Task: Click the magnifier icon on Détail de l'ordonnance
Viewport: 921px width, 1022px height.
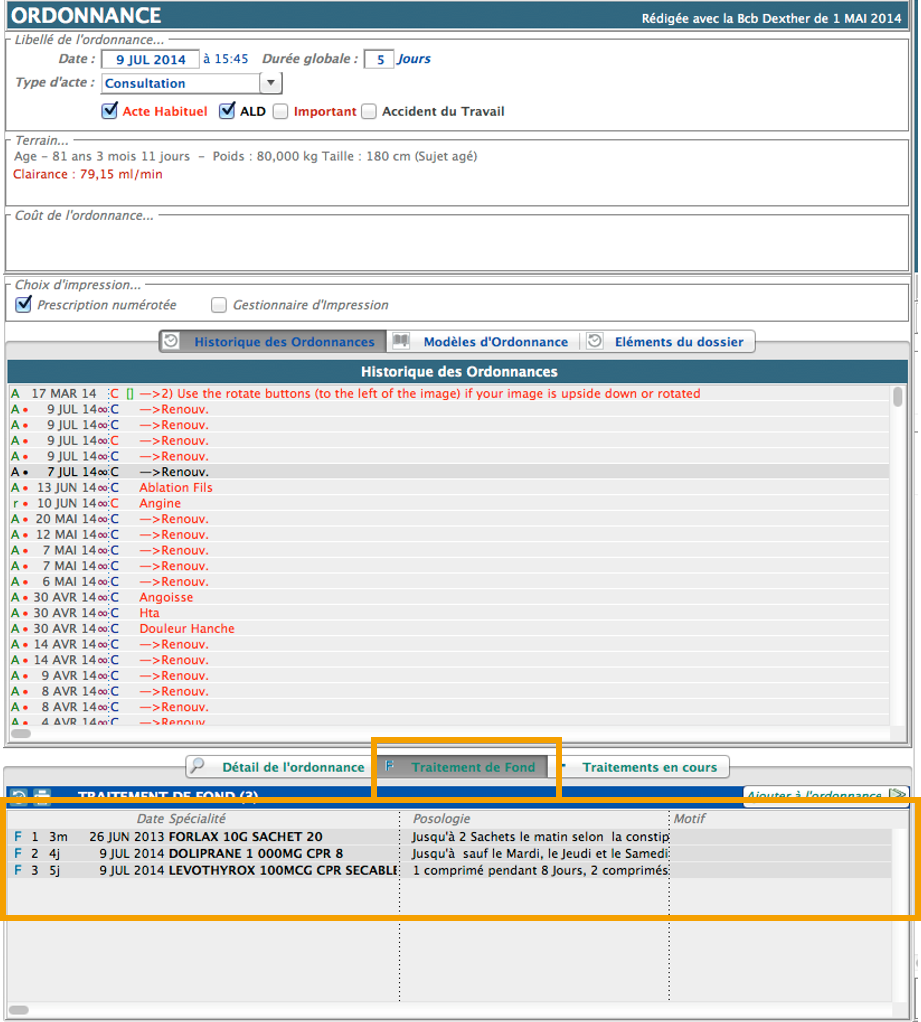Action: tap(198, 767)
